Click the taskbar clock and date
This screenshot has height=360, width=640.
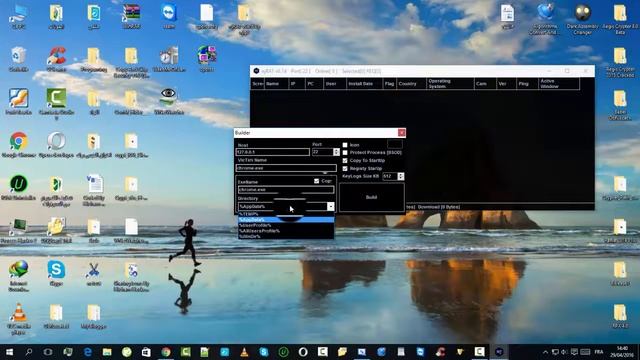click(x=622, y=352)
